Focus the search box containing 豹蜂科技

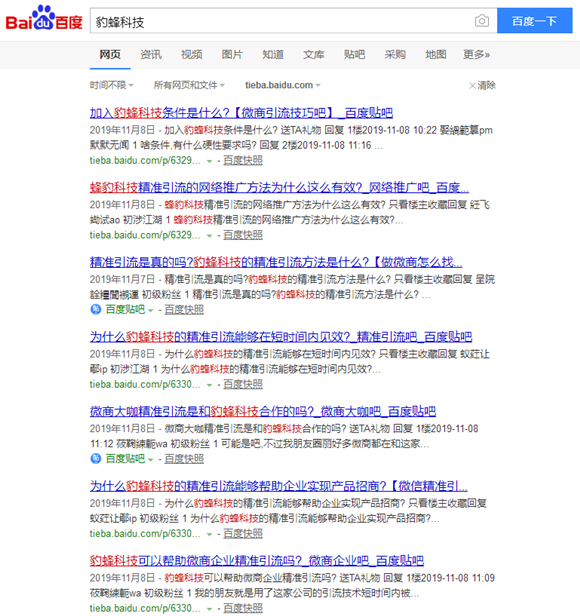coord(281,21)
